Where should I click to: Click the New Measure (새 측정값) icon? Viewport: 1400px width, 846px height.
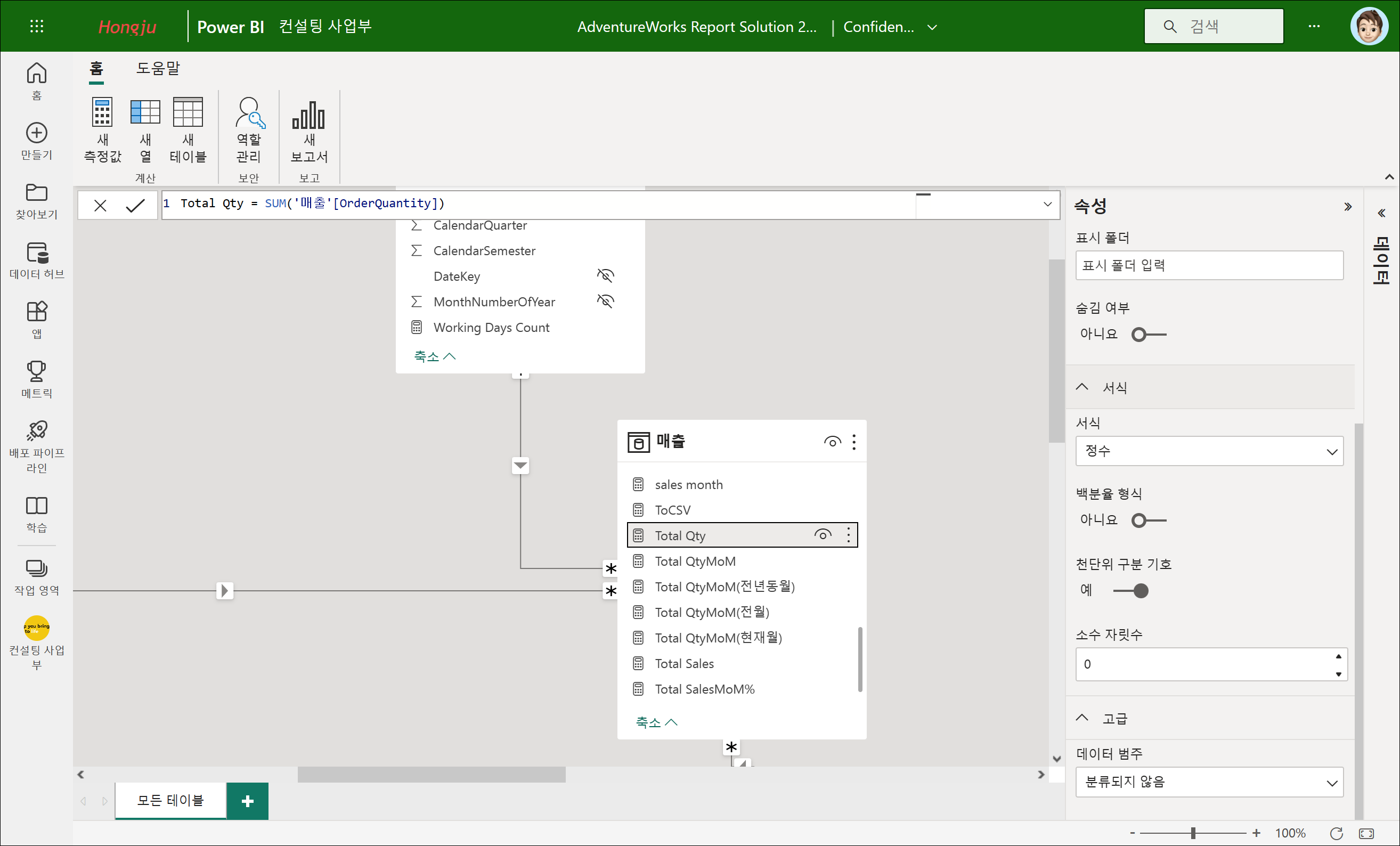tap(102, 113)
